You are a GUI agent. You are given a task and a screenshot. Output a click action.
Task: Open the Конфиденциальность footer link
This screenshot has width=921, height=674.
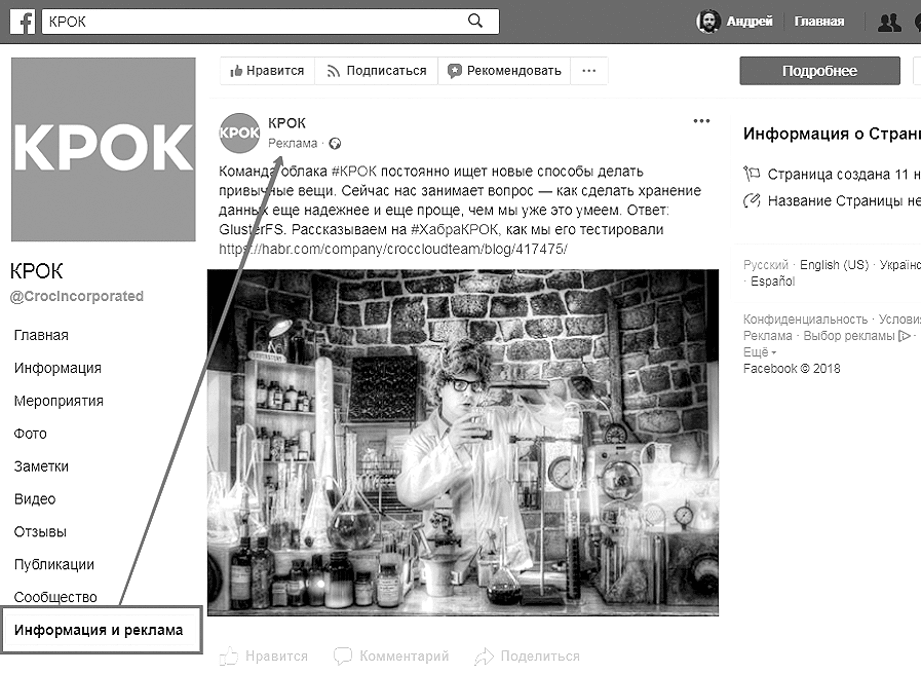[x=805, y=319]
